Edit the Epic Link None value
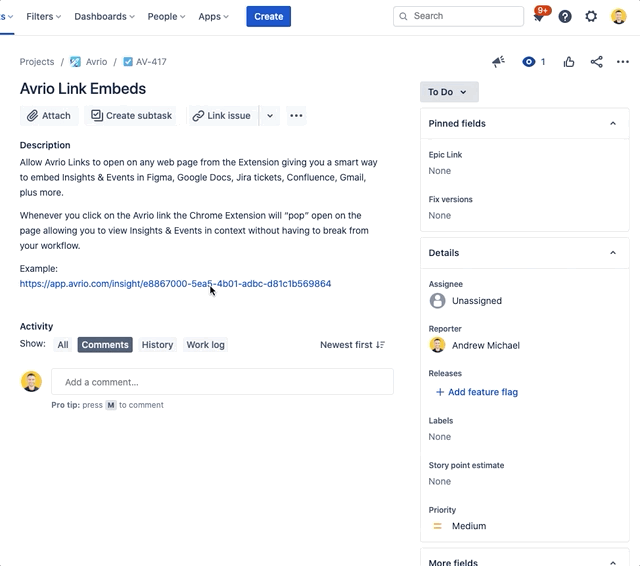The width and height of the screenshot is (640, 566). pyautogui.click(x=440, y=171)
